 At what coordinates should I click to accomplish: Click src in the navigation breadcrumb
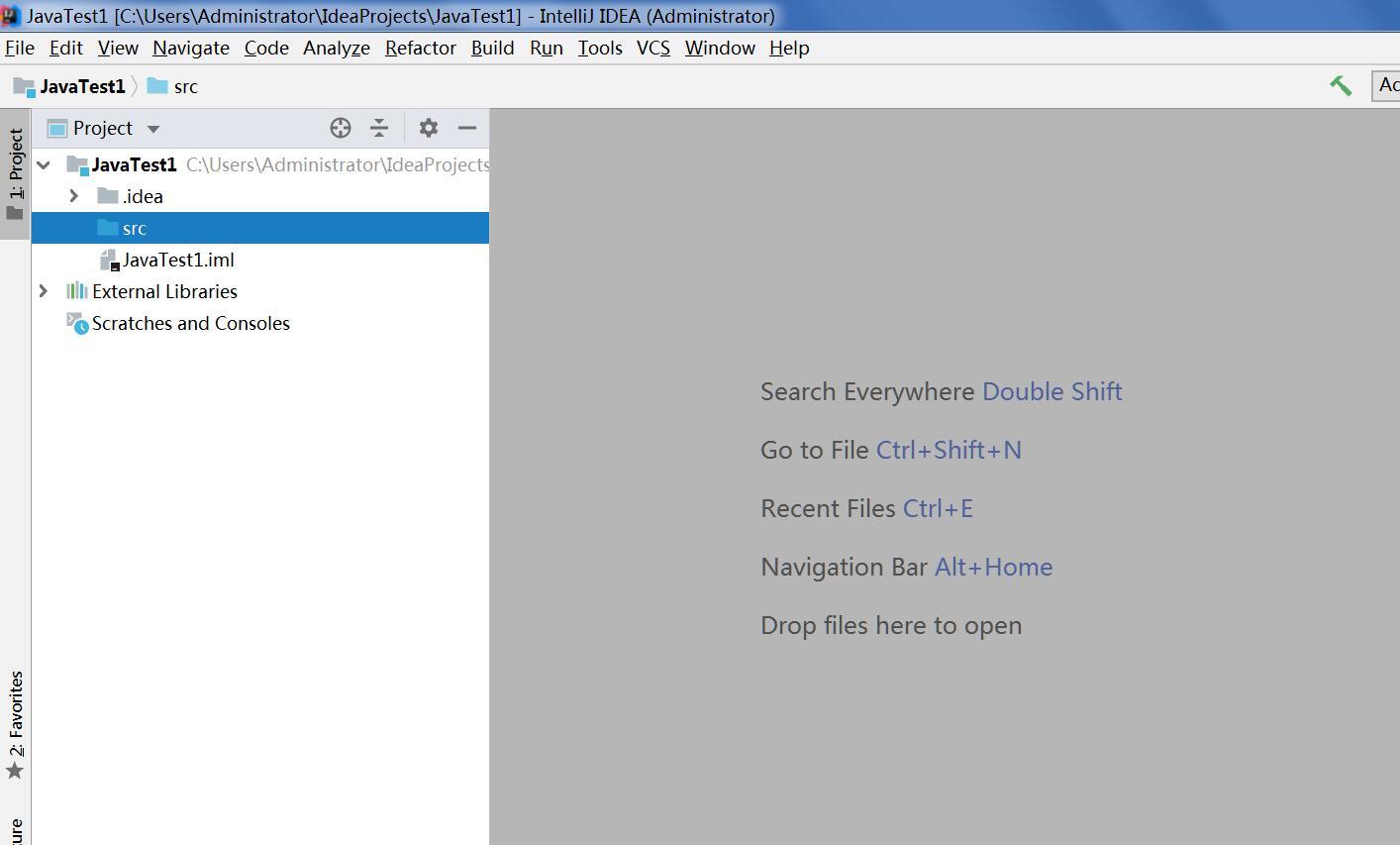pyautogui.click(x=185, y=86)
